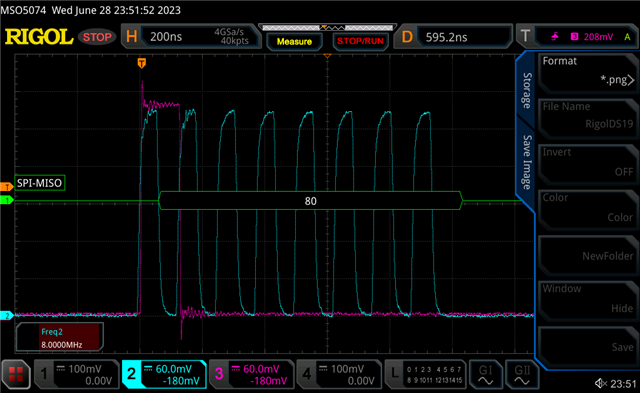Toggle channel 3 display
Screen dimensions: 640x393
[x=251, y=374]
